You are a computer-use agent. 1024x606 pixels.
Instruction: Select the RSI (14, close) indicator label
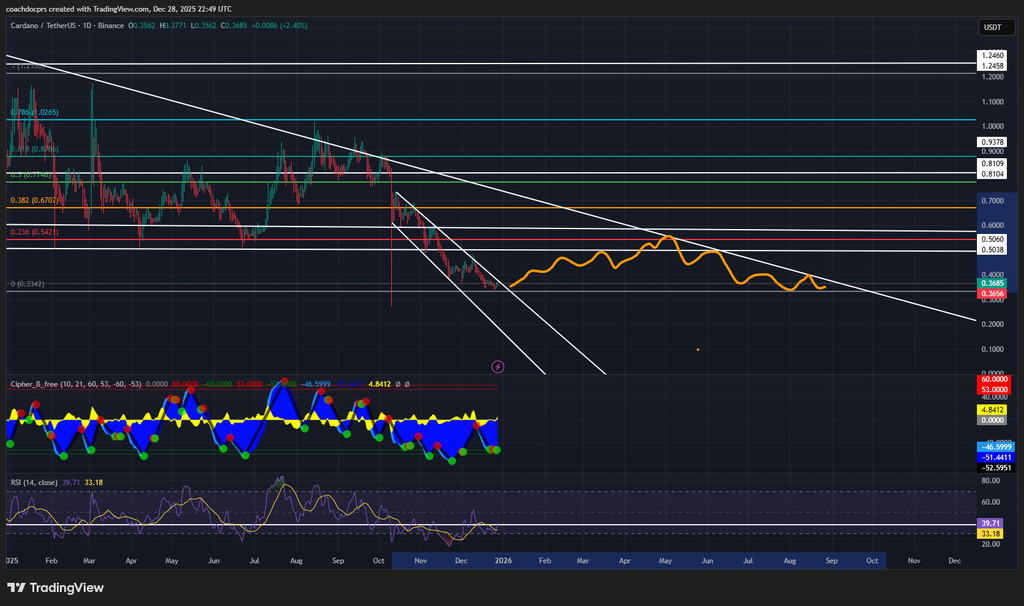click(44, 482)
